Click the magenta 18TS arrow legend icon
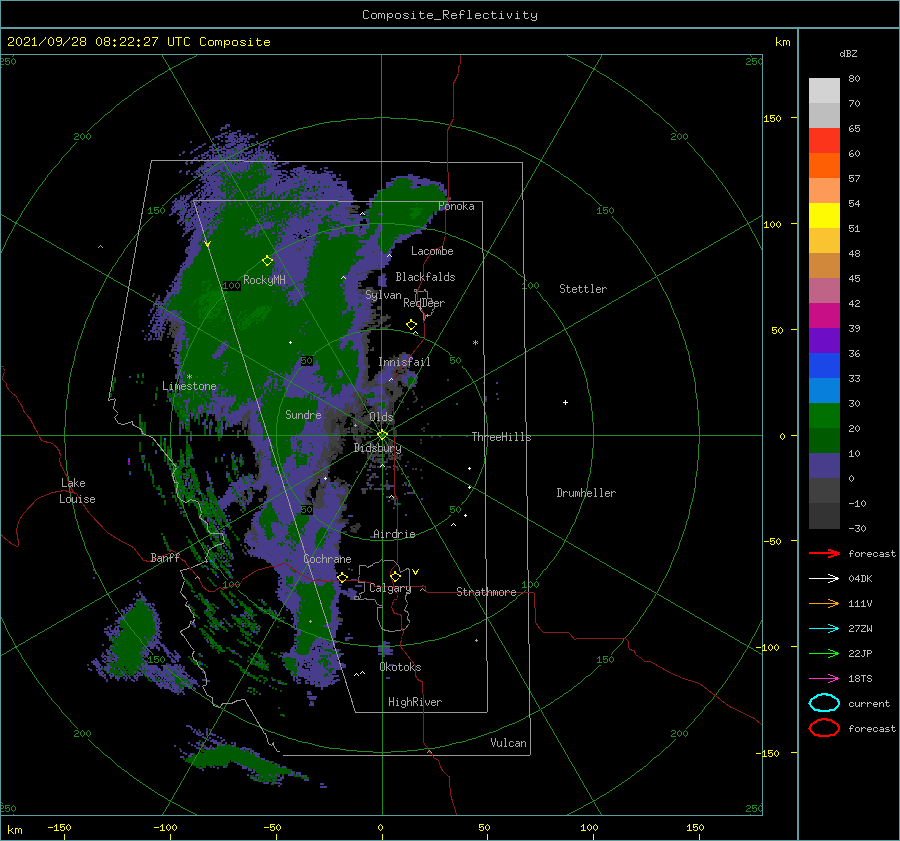The image size is (900, 841). pyautogui.click(x=824, y=679)
